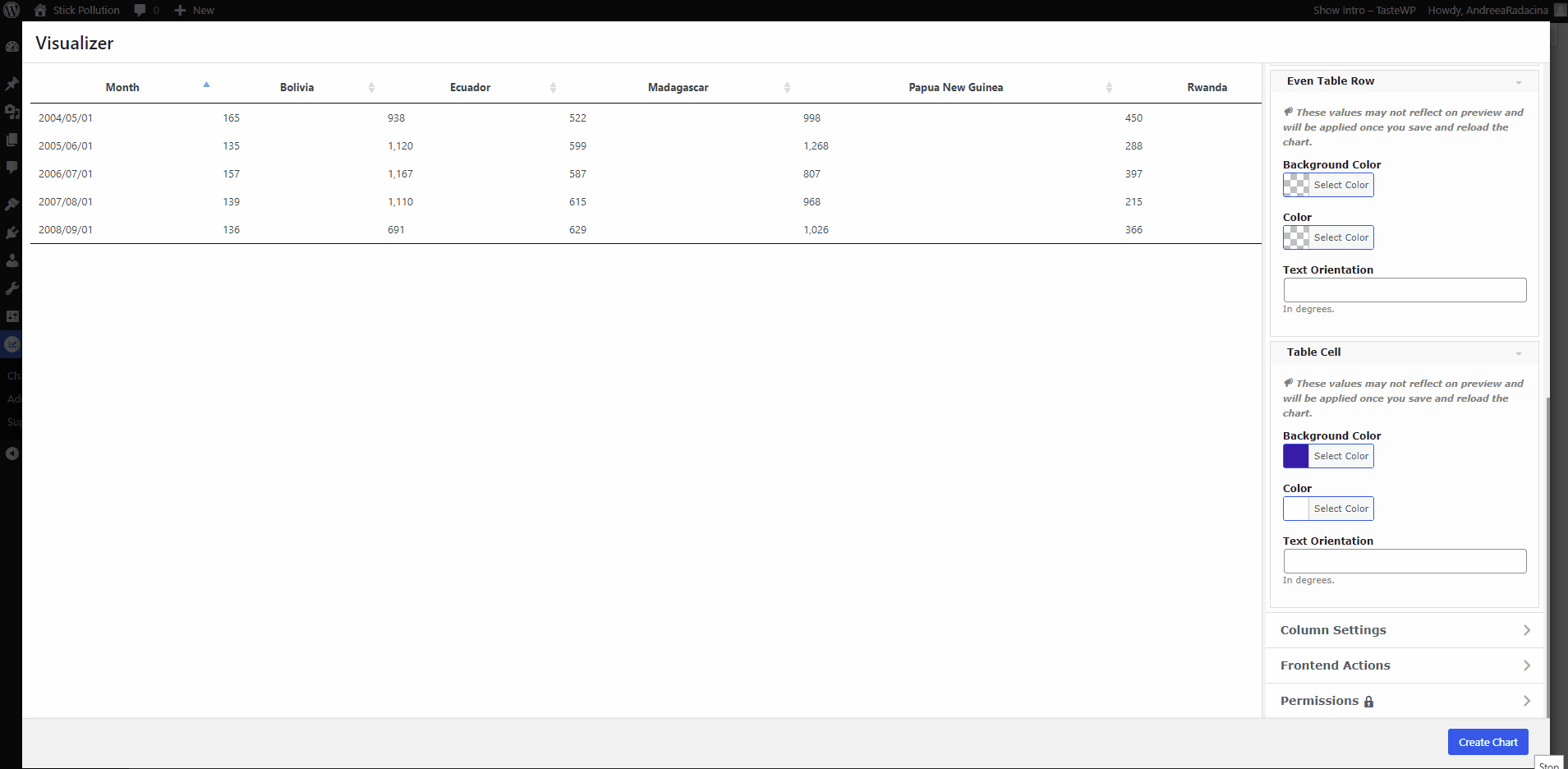Viewport: 1568px width, 769px height.
Task: Open the Media library sidebar icon
Action: click(x=11, y=112)
